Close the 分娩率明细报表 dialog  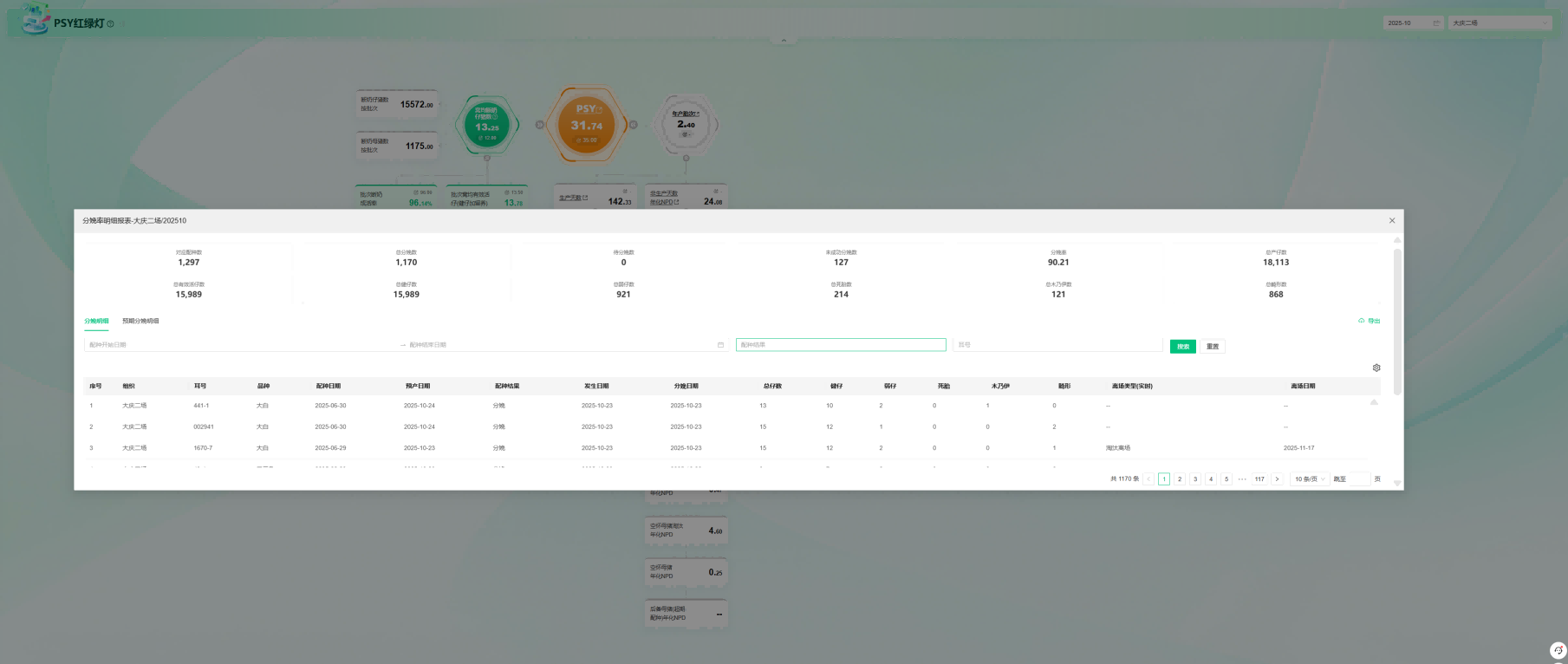coord(1392,221)
